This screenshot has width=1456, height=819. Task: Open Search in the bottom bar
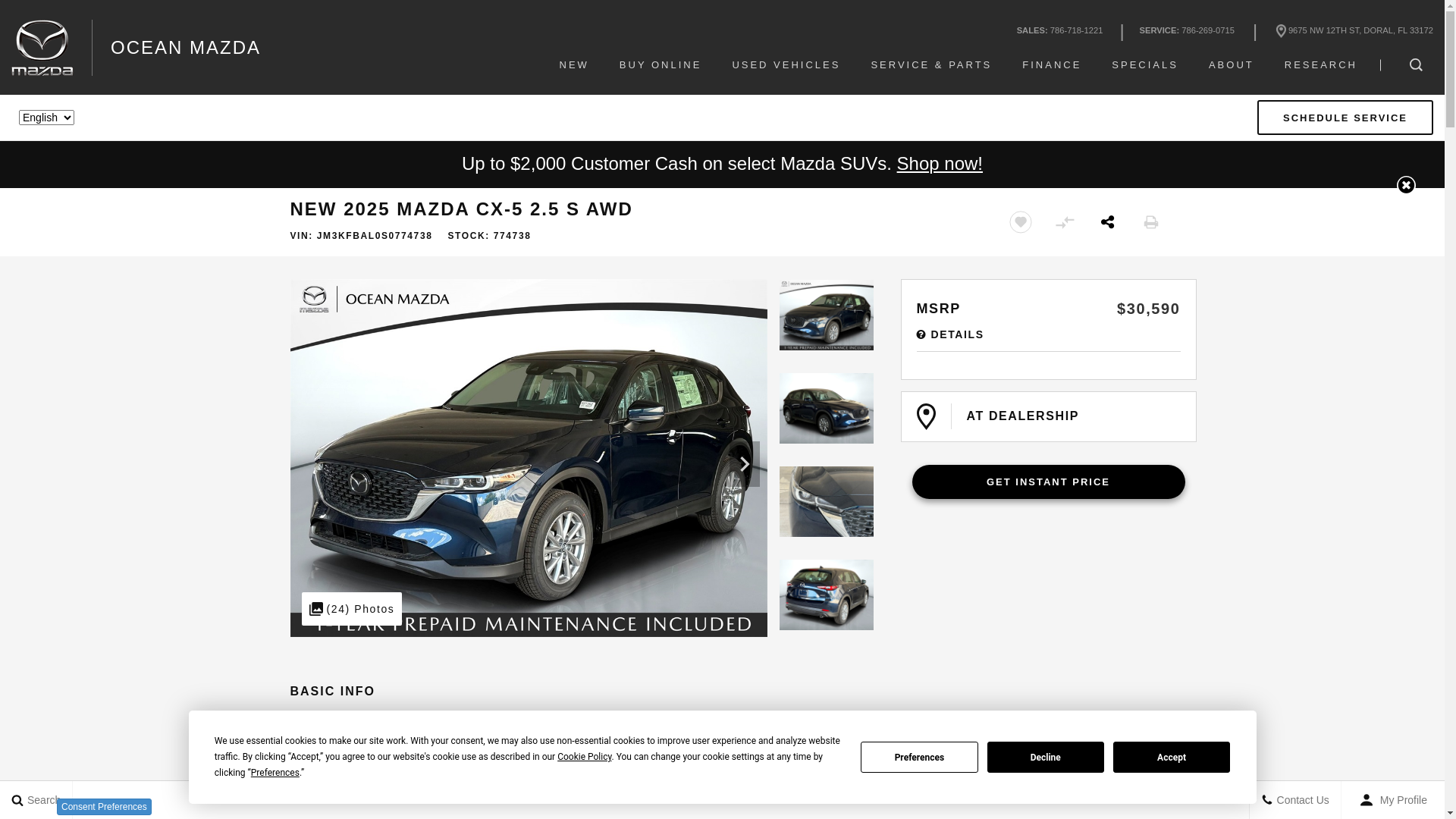pos(36,800)
